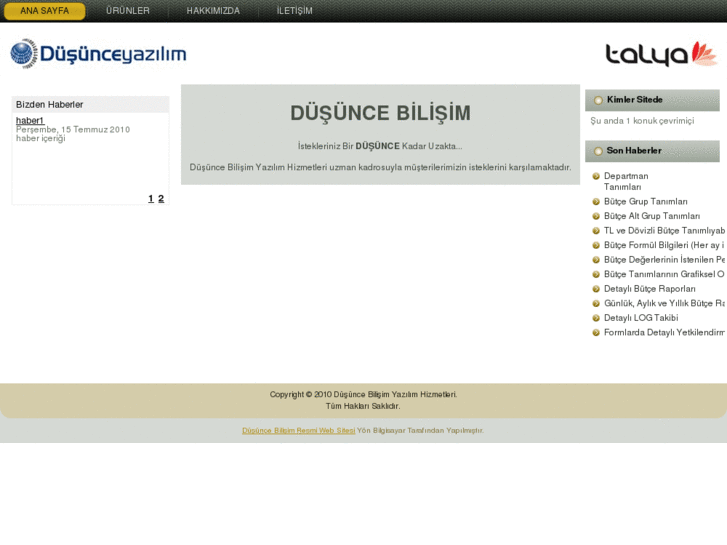
Task: Click bullet icon beside Günlük, Aylık ve Yıllık
Action: point(596,303)
